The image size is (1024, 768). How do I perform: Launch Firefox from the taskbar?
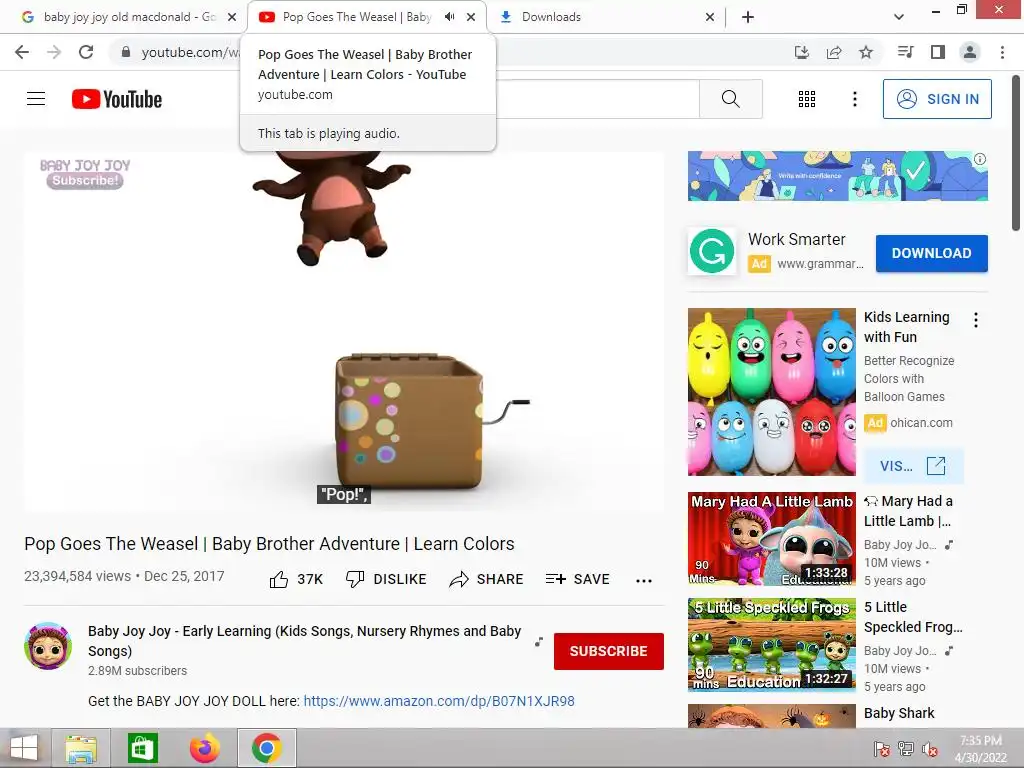(204, 748)
